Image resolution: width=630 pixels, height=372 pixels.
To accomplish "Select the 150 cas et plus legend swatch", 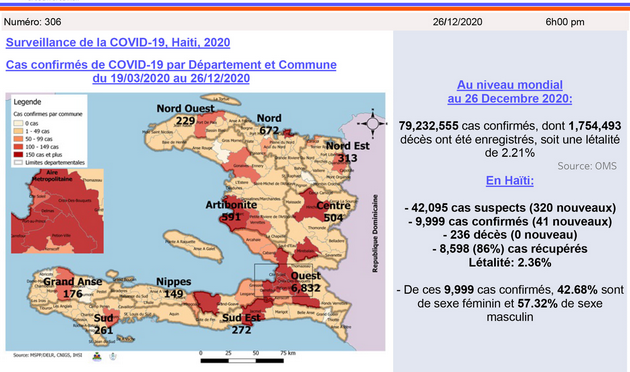I will point(18,155).
